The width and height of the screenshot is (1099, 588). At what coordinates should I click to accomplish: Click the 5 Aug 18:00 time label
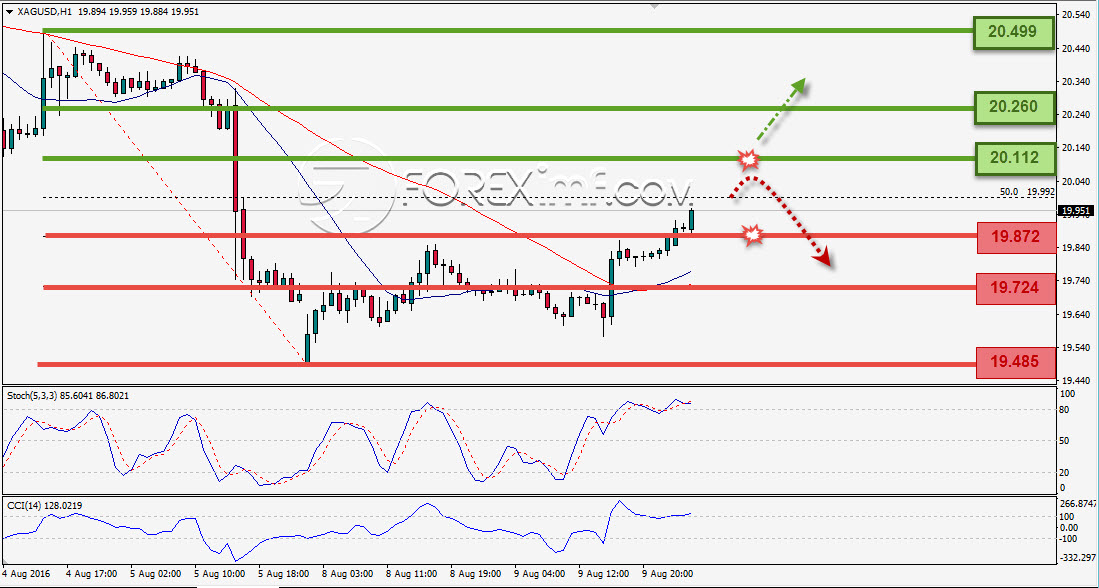[x=283, y=574]
